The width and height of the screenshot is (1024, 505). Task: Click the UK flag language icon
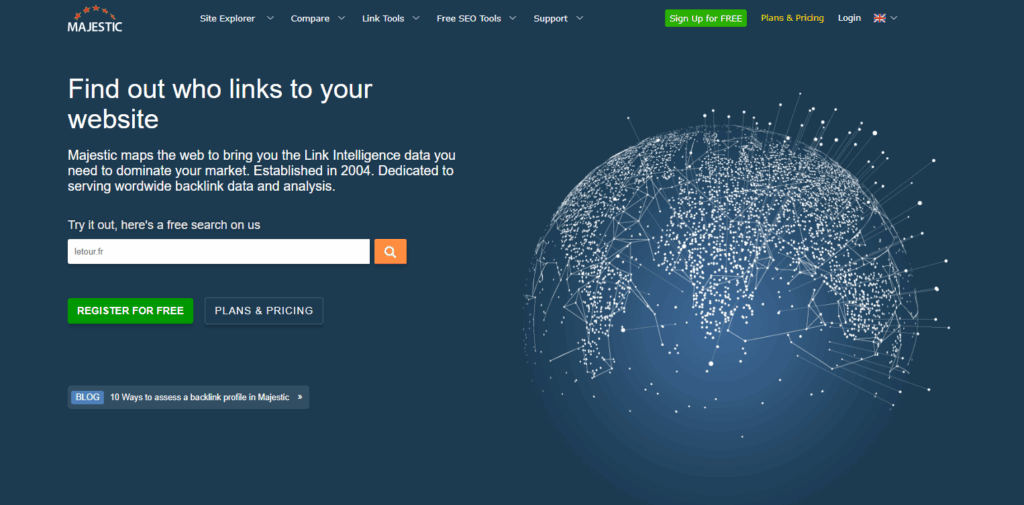click(880, 18)
